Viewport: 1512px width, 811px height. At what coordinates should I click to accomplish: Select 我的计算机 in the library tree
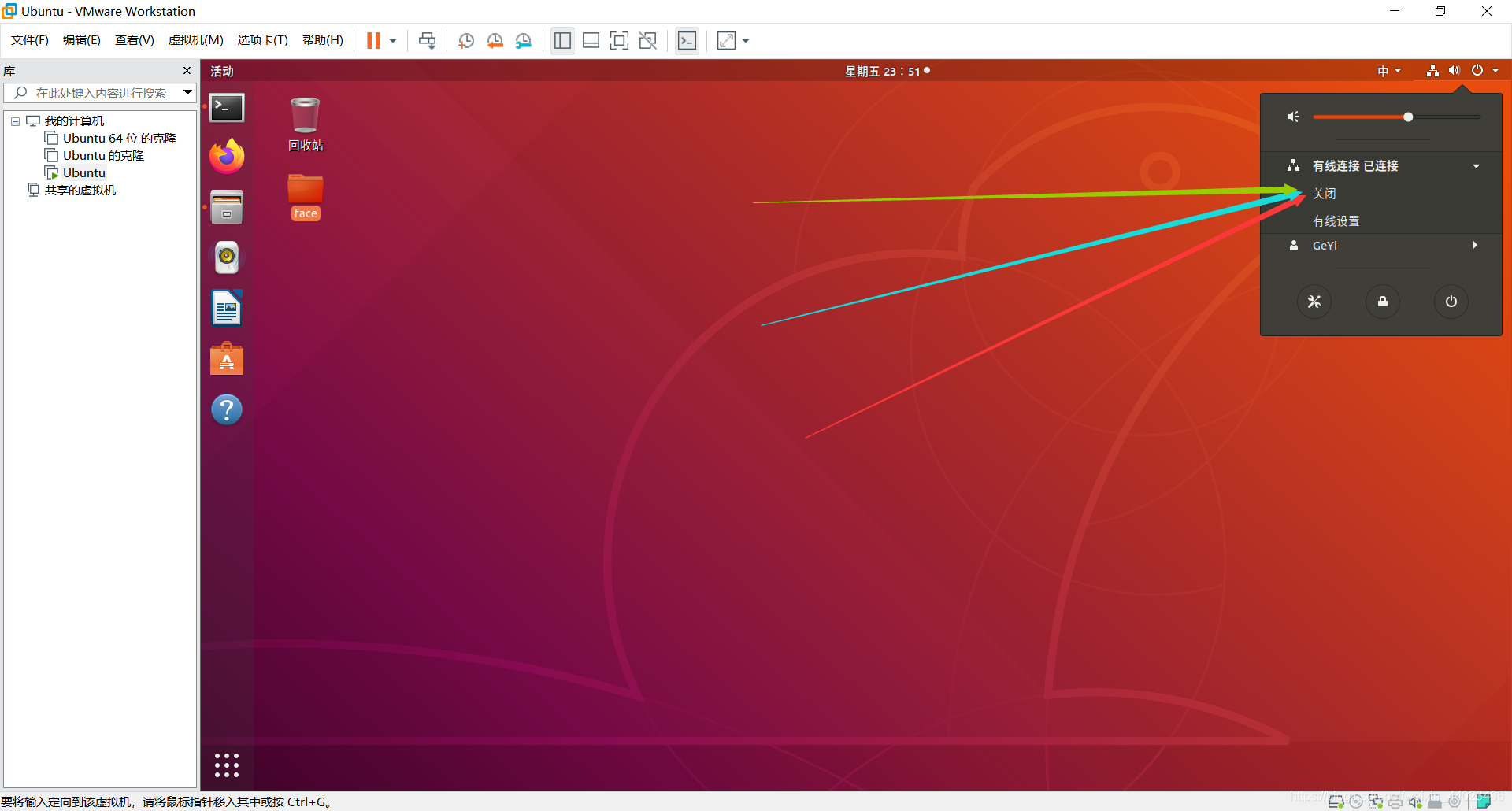74,121
